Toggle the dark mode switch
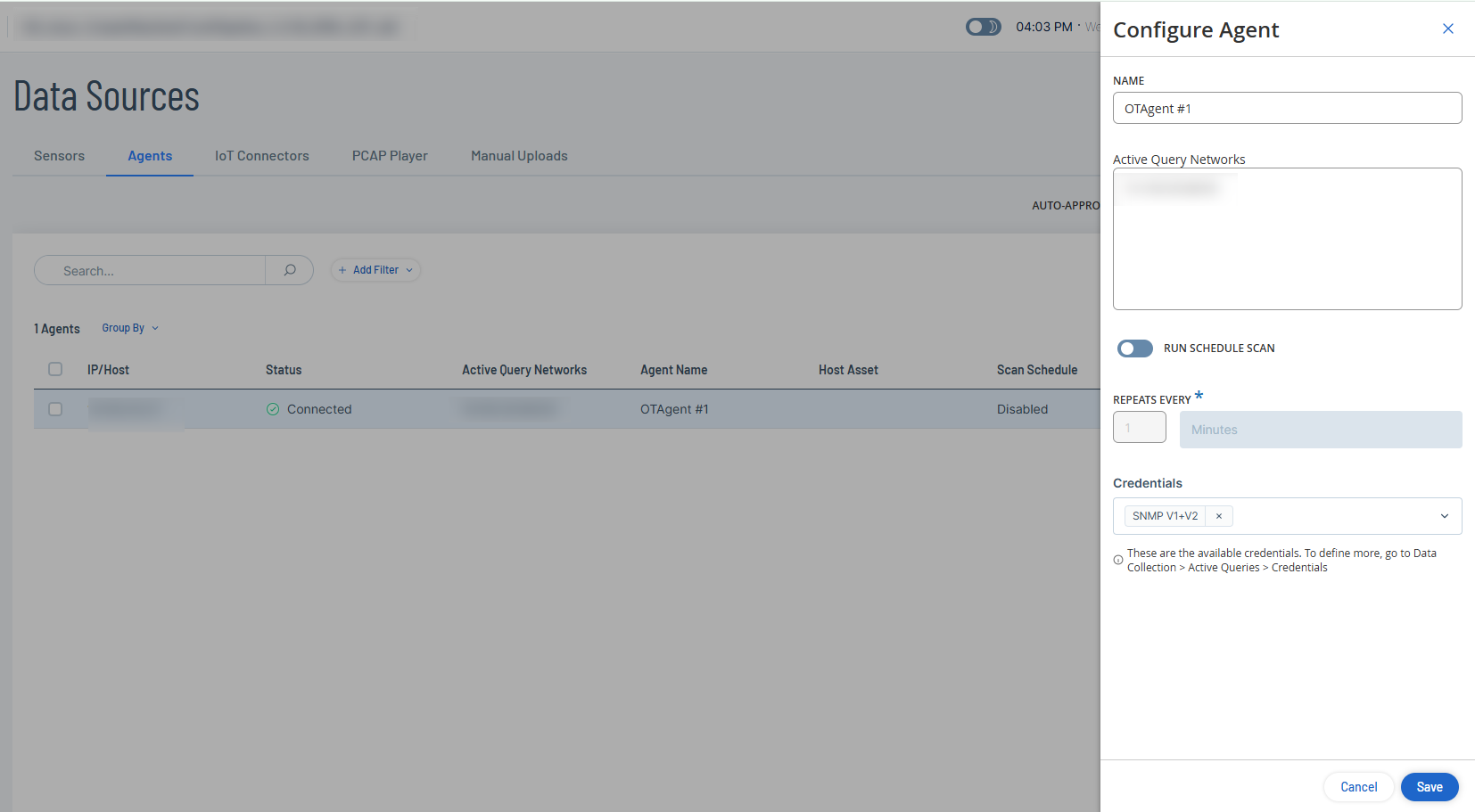The width and height of the screenshot is (1475, 812). [x=983, y=27]
